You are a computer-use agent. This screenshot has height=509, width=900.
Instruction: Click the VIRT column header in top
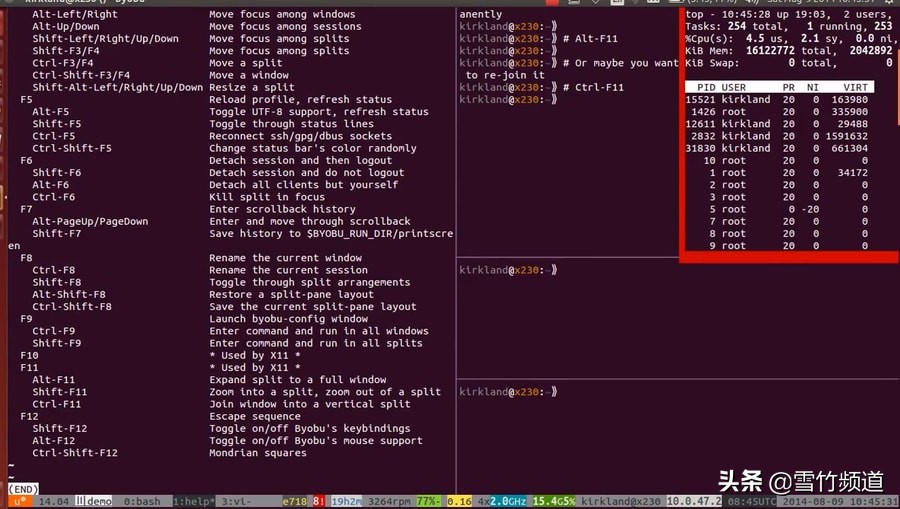click(x=856, y=87)
